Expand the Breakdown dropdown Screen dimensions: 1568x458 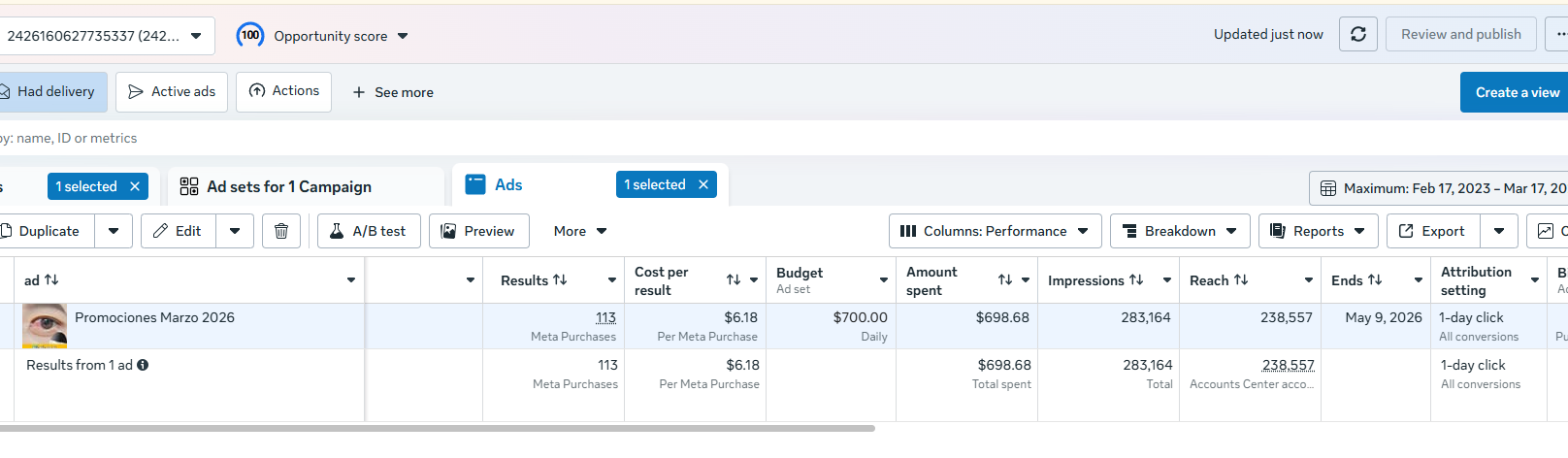[1179, 231]
